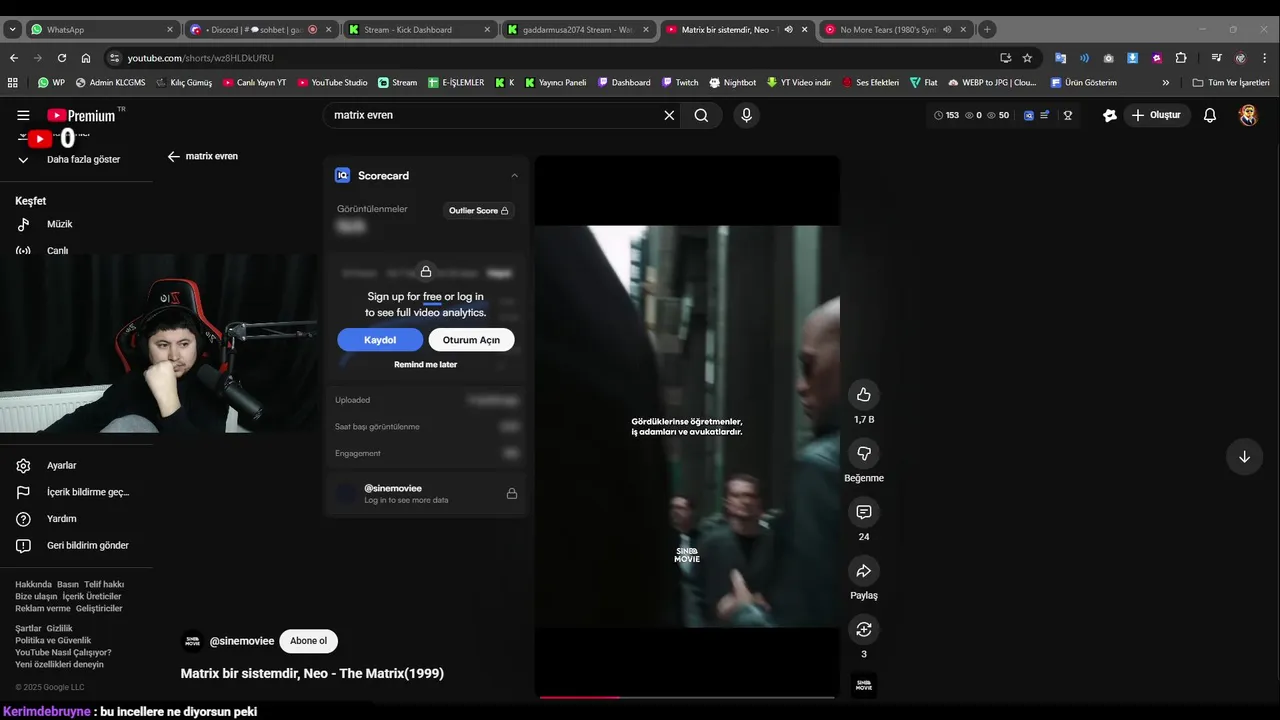Viewport: 1280px width, 720px height.
Task: Click the Google Translate extension icon
Action: (1061, 58)
